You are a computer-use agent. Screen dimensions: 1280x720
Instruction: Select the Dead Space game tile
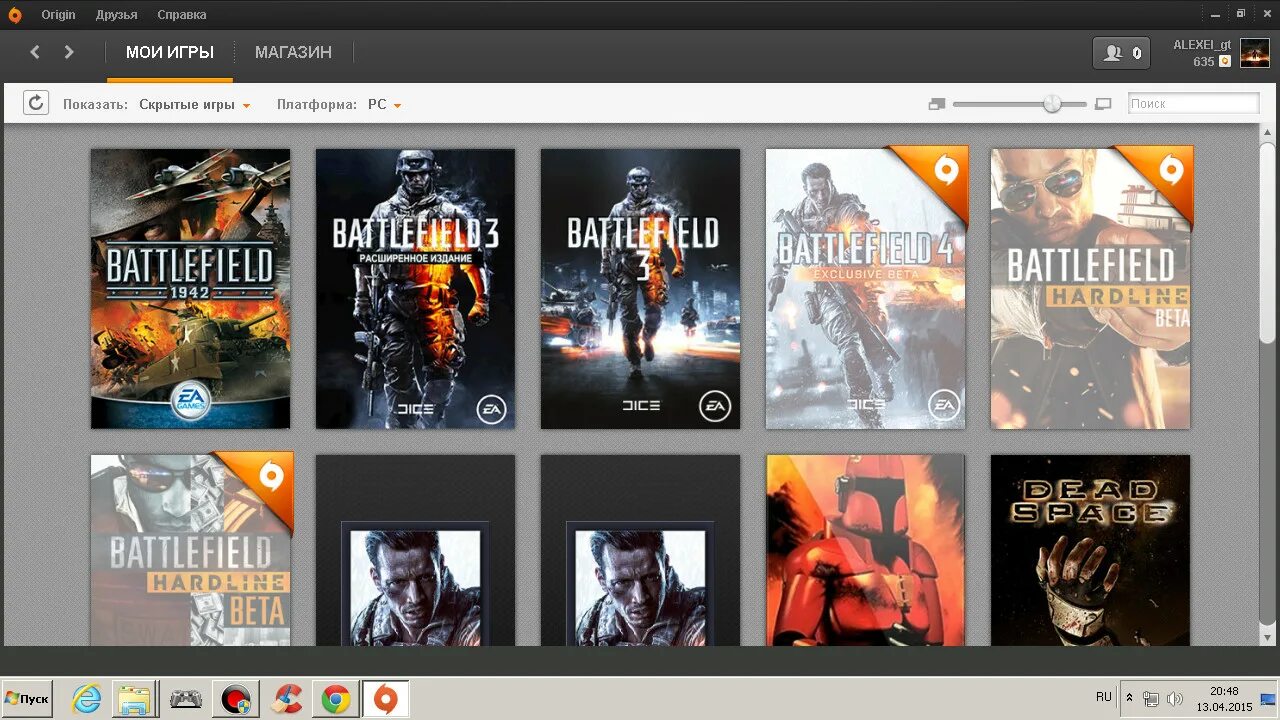pyautogui.click(x=1090, y=550)
